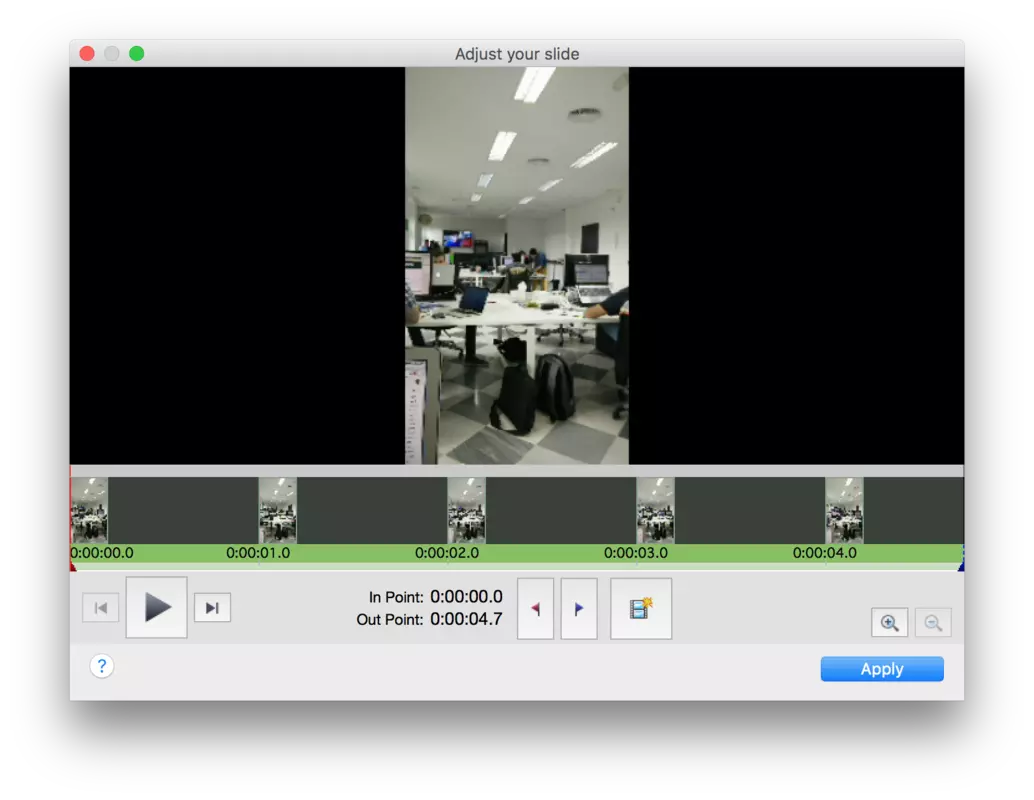This screenshot has width=1034, height=800.
Task: Click the timeline thumbnail at 0:00:01.0
Action: [278, 510]
